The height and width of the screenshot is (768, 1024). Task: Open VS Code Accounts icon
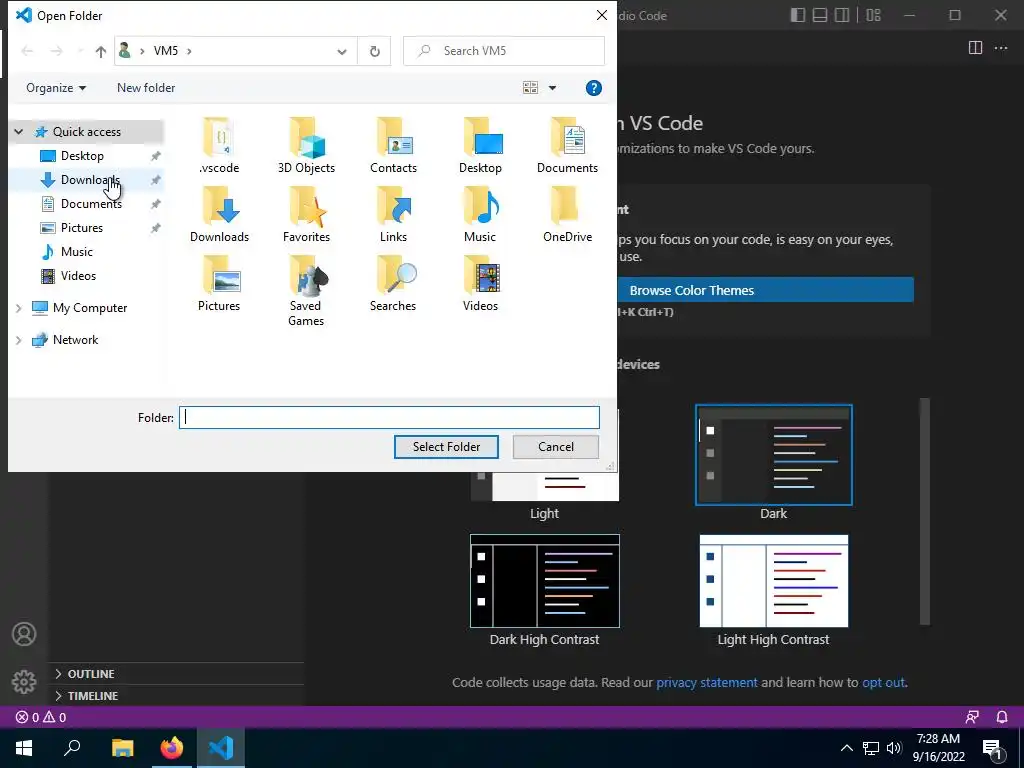(x=24, y=634)
